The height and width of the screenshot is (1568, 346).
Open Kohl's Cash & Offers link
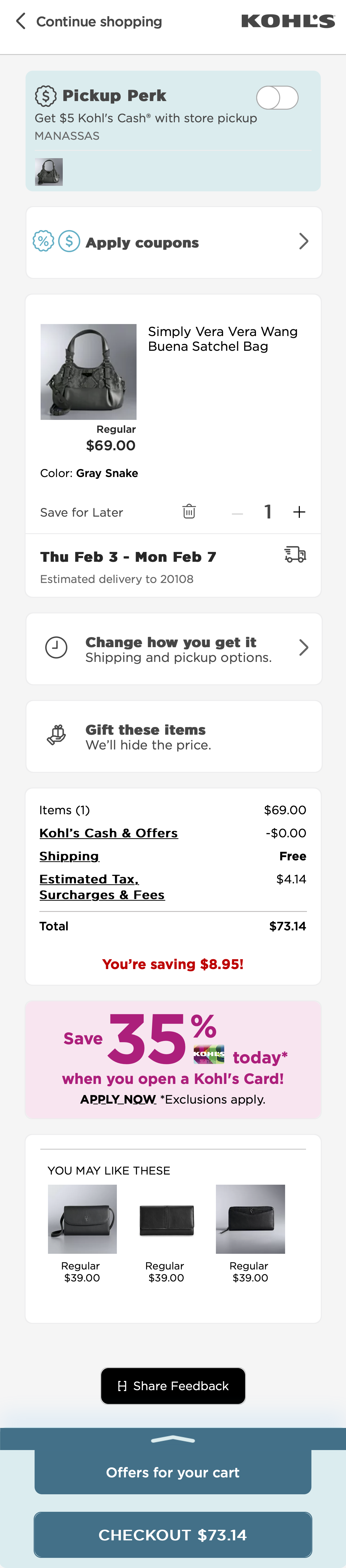pyautogui.click(x=109, y=833)
